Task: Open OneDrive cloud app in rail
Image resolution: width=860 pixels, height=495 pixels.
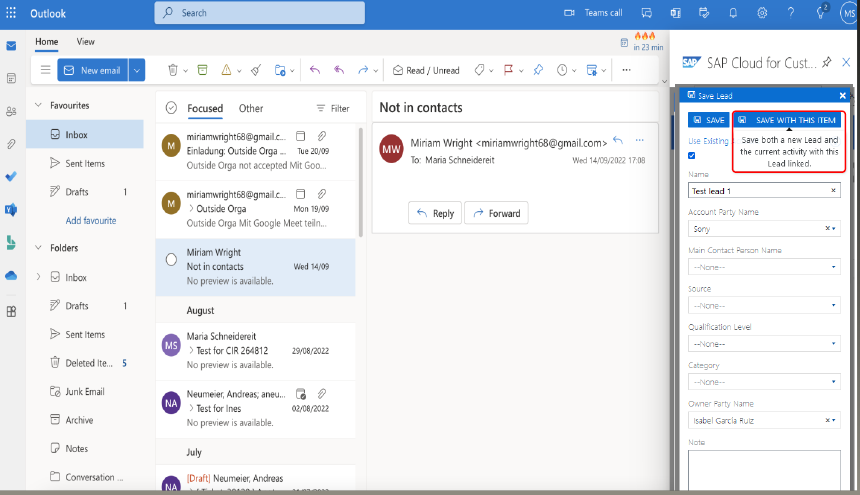Action: 11,275
